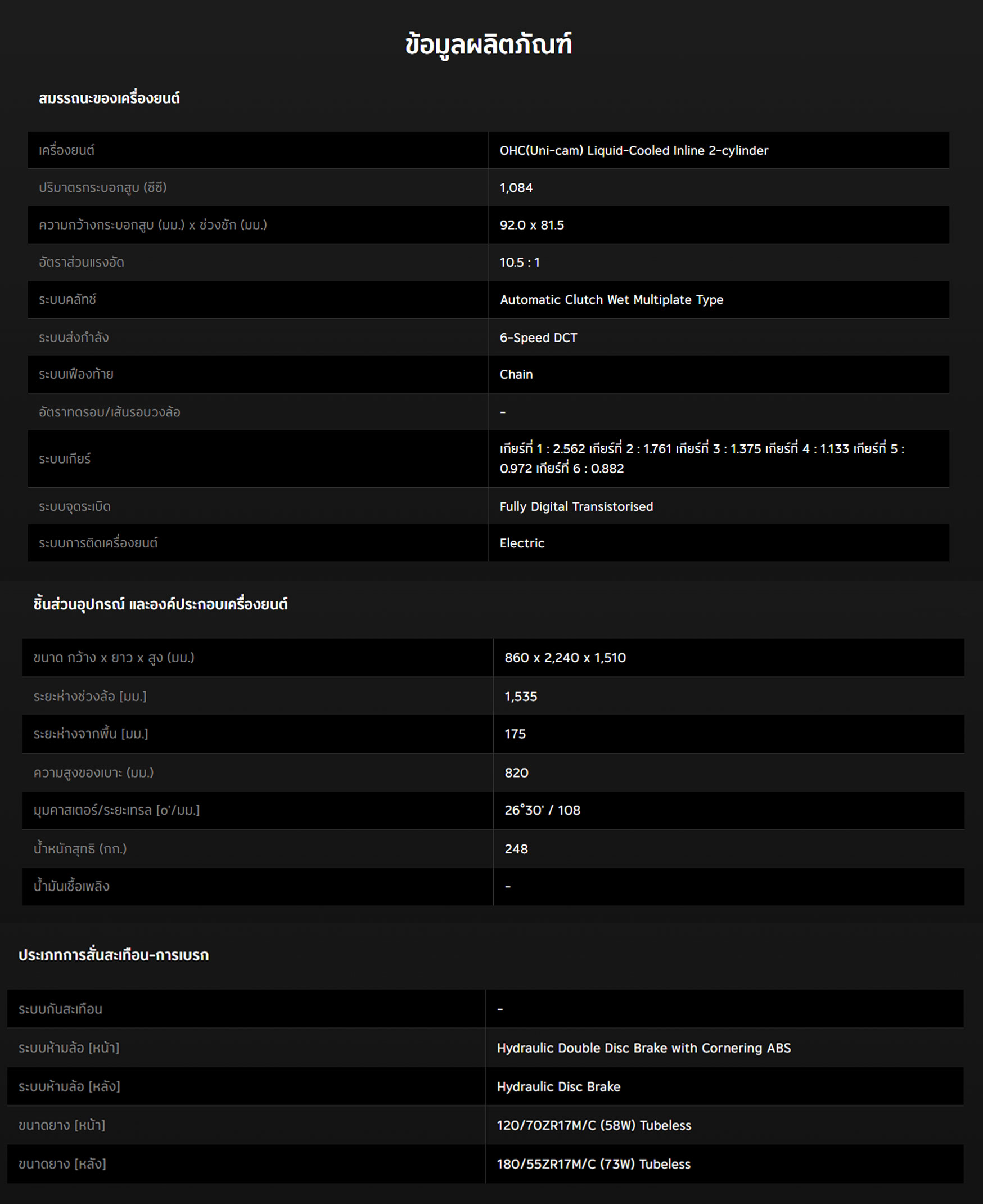983x1204 pixels.
Task: Select the OHC(Uni-cam) Liquid-Cooled engine value
Action: coord(633,150)
